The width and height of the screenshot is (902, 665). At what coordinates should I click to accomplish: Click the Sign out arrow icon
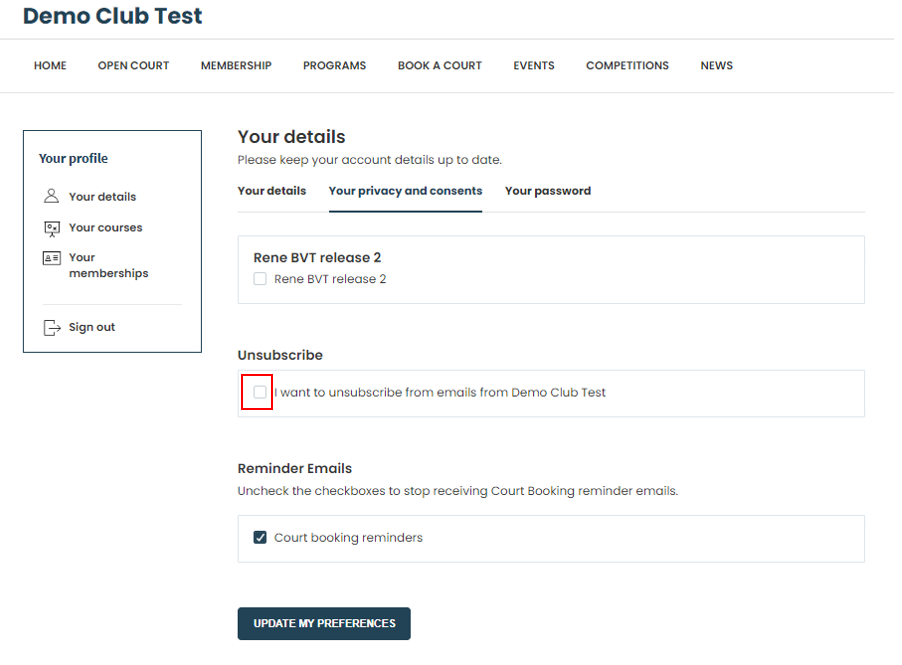click(52, 328)
